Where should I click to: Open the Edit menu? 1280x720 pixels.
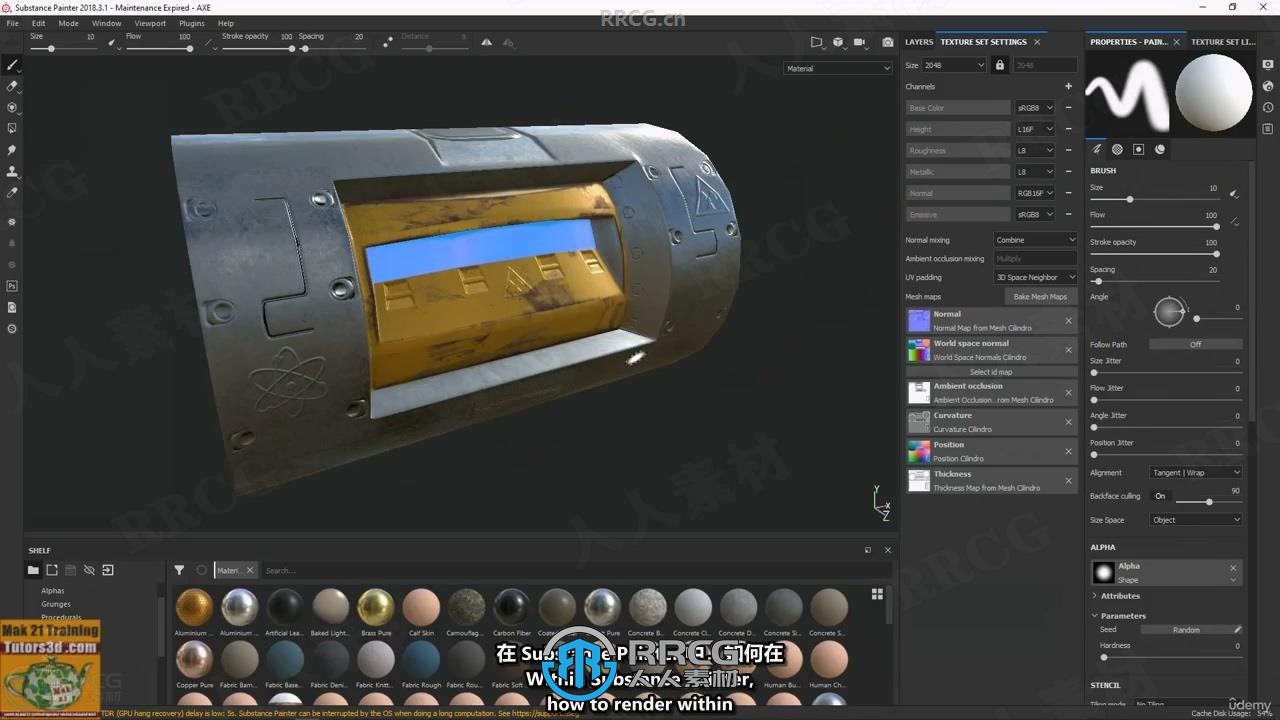pyautogui.click(x=38, y=23)
